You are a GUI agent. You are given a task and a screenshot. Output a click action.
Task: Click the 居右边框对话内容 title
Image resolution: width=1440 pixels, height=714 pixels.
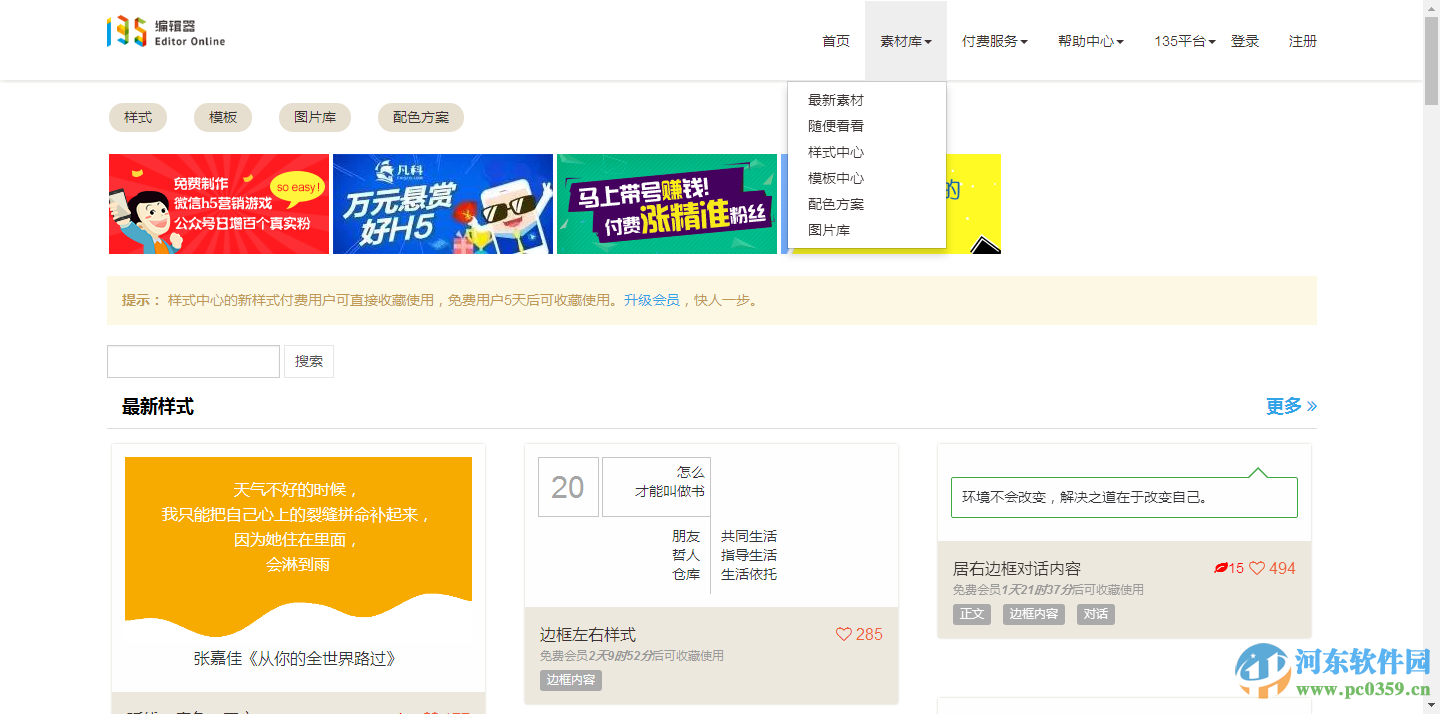[x=1017, y=568]
